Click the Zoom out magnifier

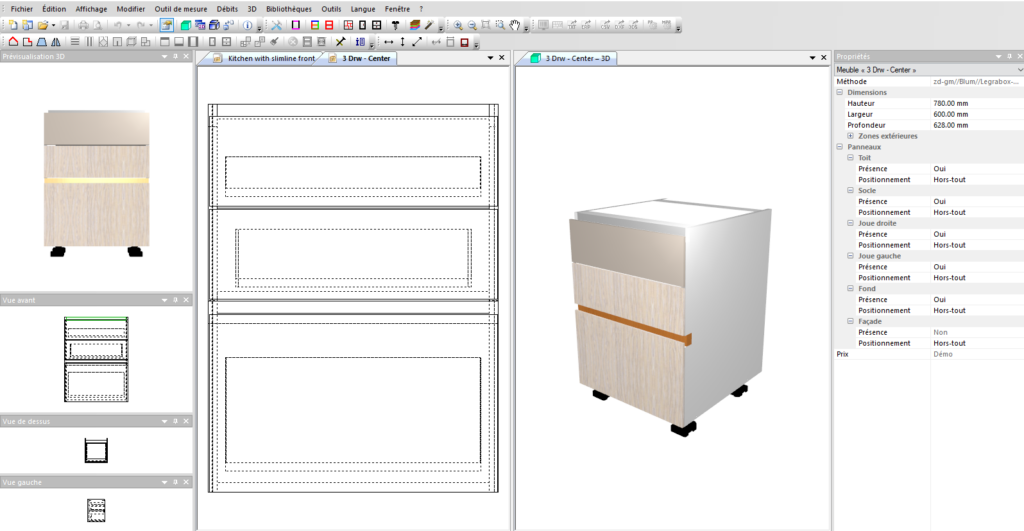pos(472,25)
